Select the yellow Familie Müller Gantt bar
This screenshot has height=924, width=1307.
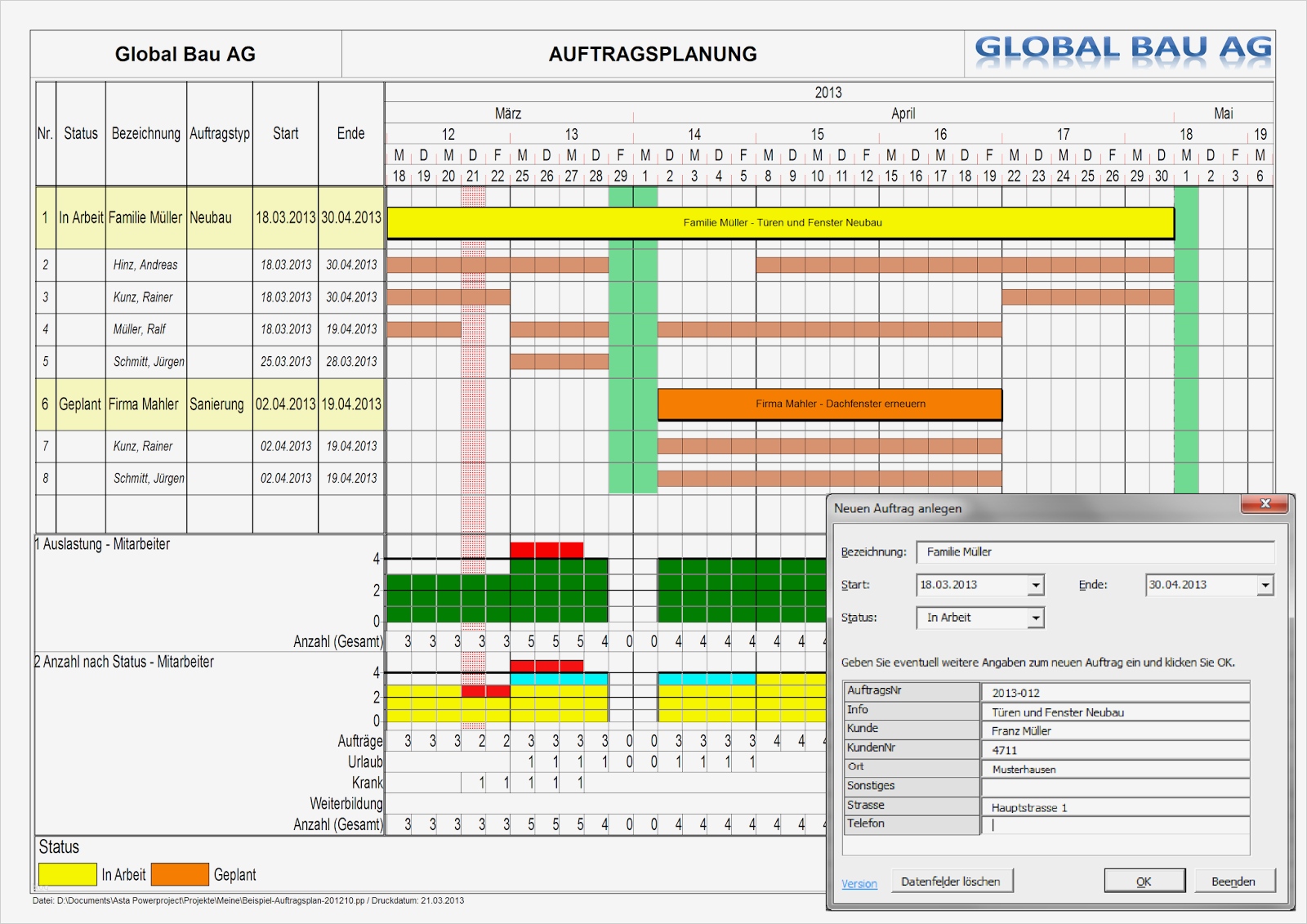780,222
